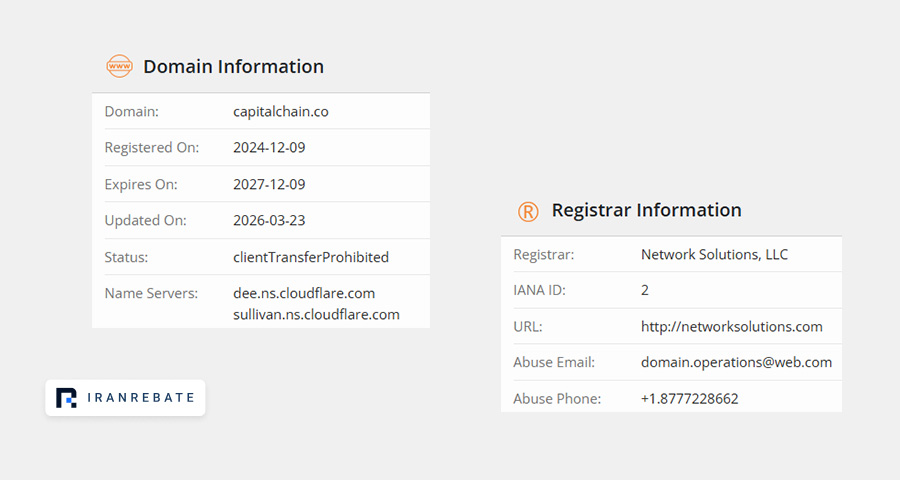Image resolution: width=900 pixels, height=480 pixels.
Task: Open the http://networksolutions.com URL
Action: [731, 326]
